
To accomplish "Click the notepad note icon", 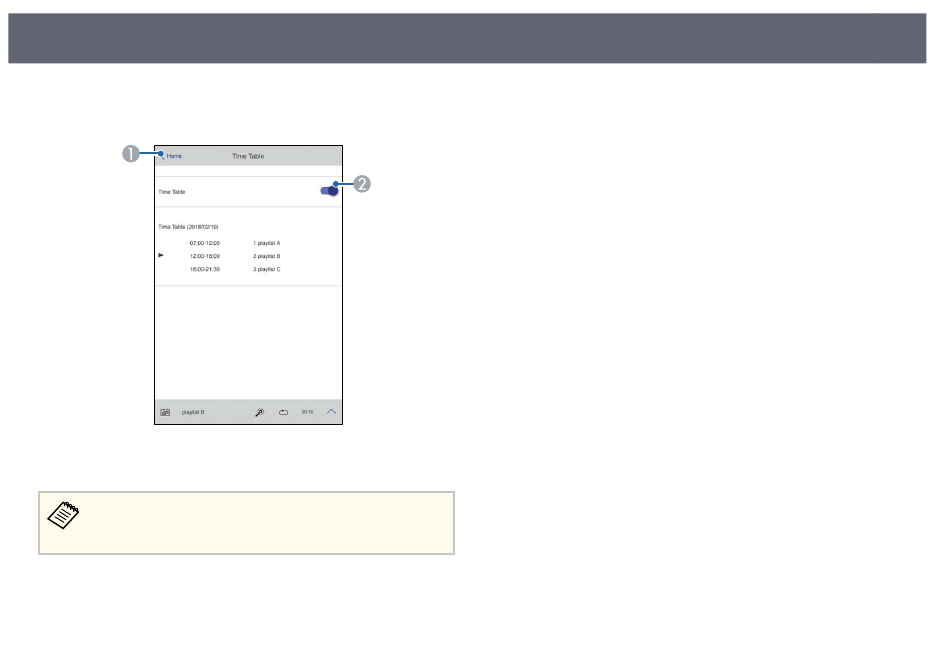I will (64, 515).
